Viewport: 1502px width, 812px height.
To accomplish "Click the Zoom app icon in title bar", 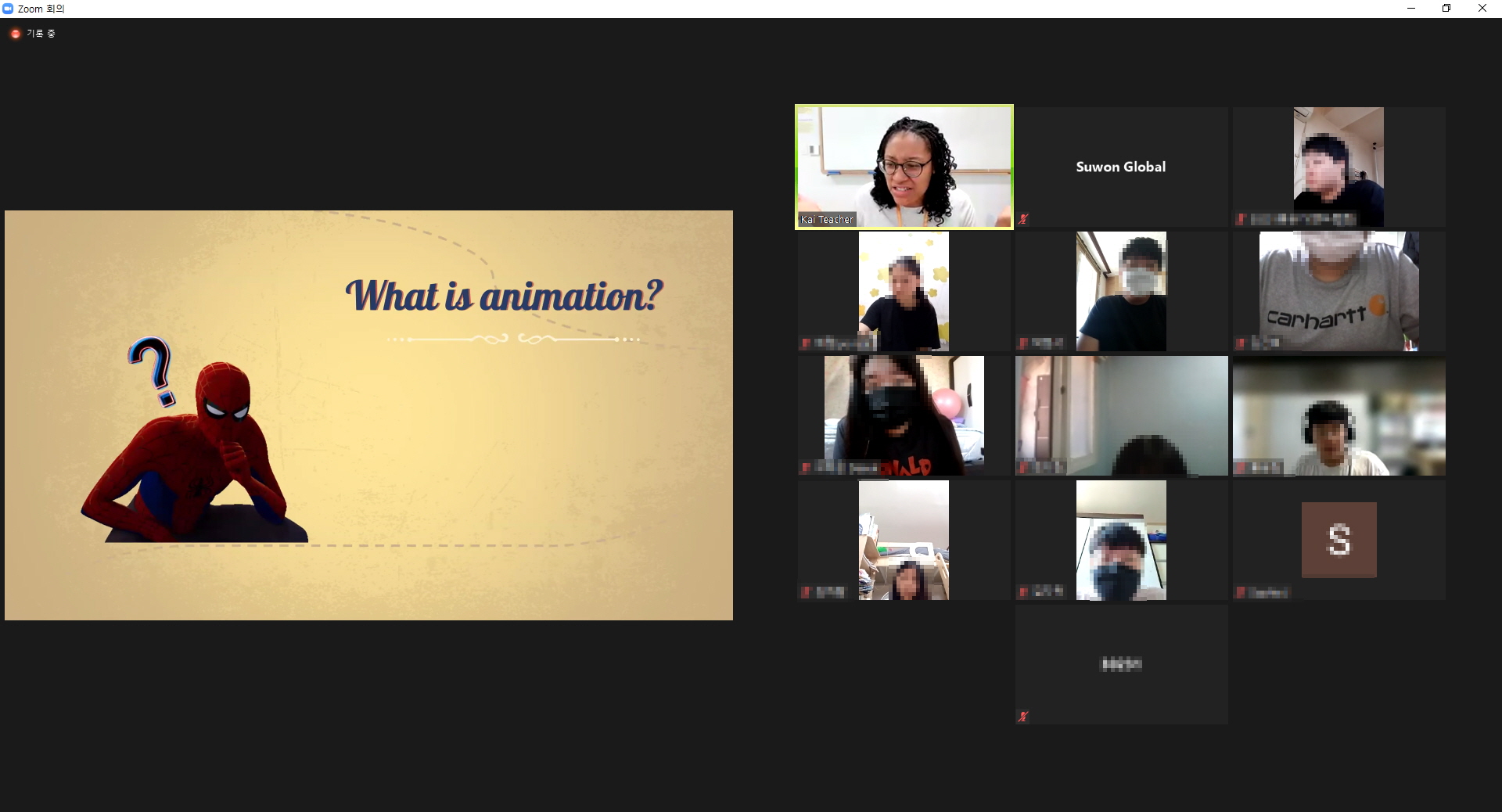I will 8,9.
